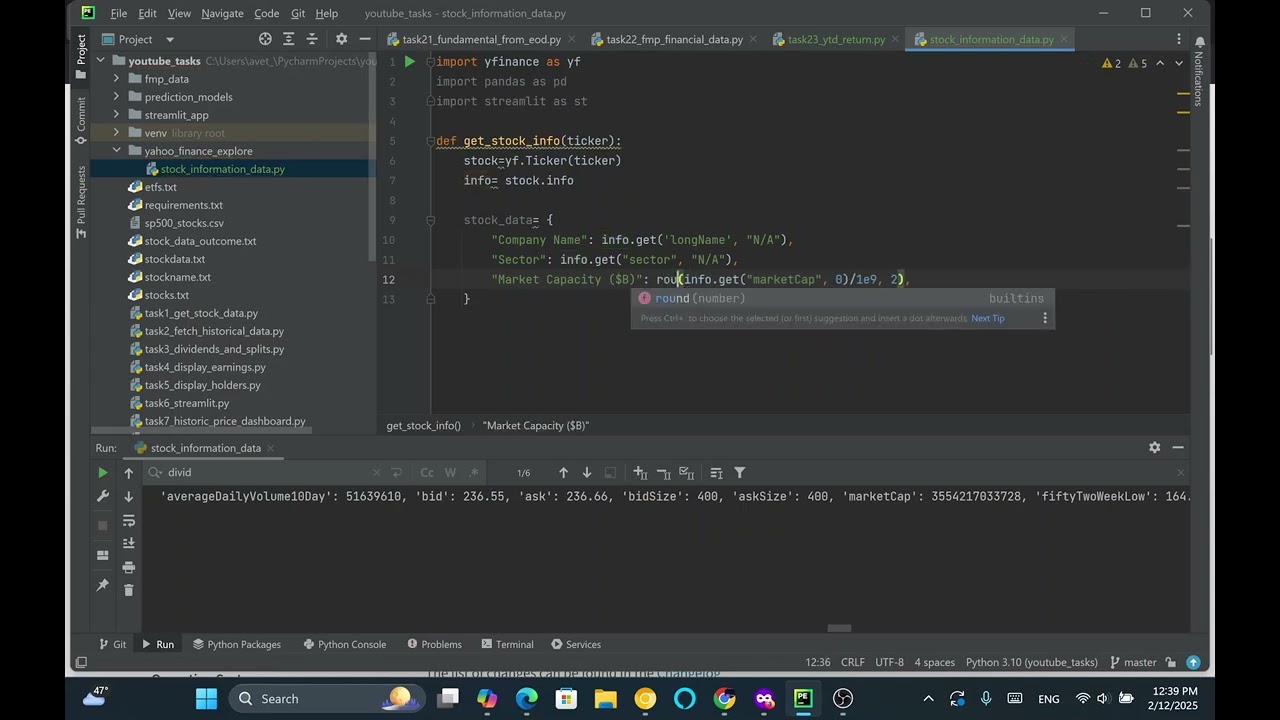Restore layout in the Run panel
This screenshot has height=720, width=1280.
click(x=102, y=555)
